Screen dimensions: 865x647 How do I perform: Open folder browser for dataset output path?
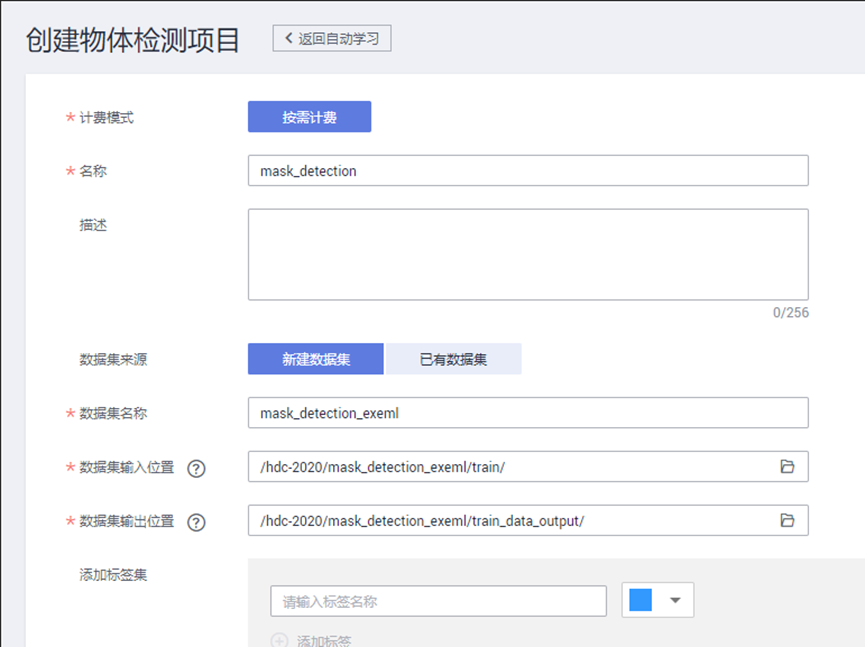[787, 520]
